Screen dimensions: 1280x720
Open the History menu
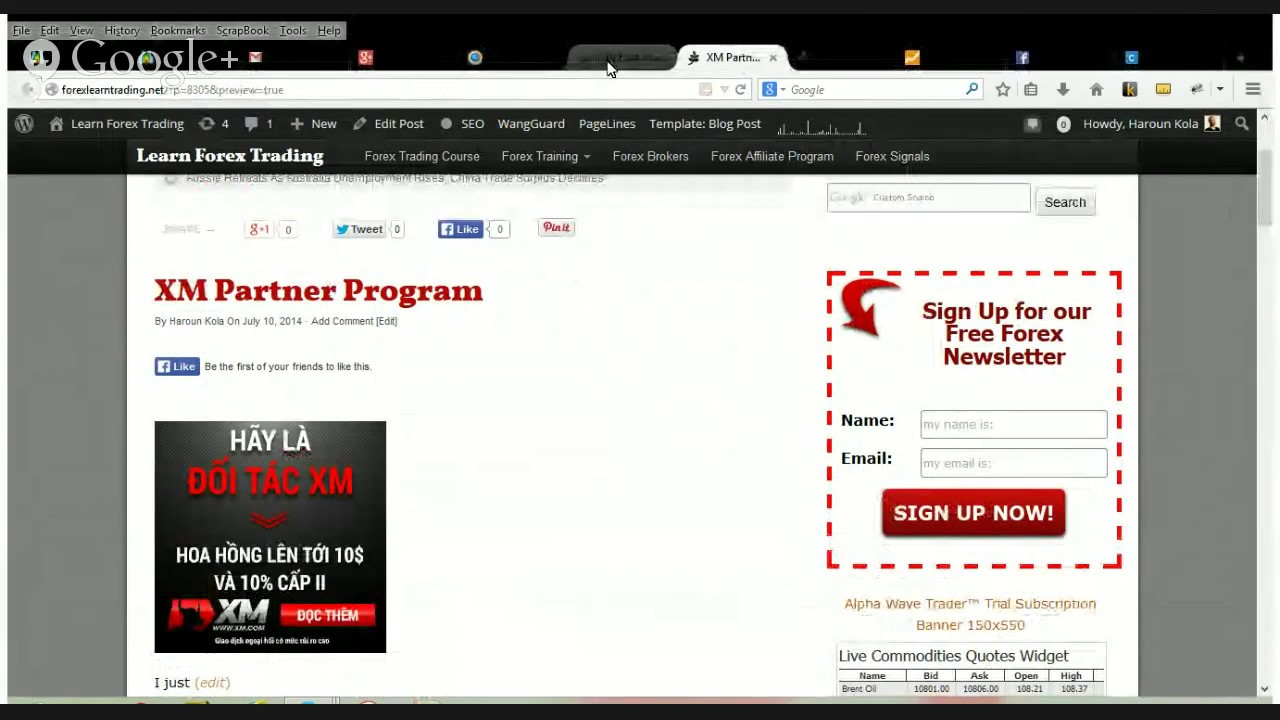(x=122, y=31)
